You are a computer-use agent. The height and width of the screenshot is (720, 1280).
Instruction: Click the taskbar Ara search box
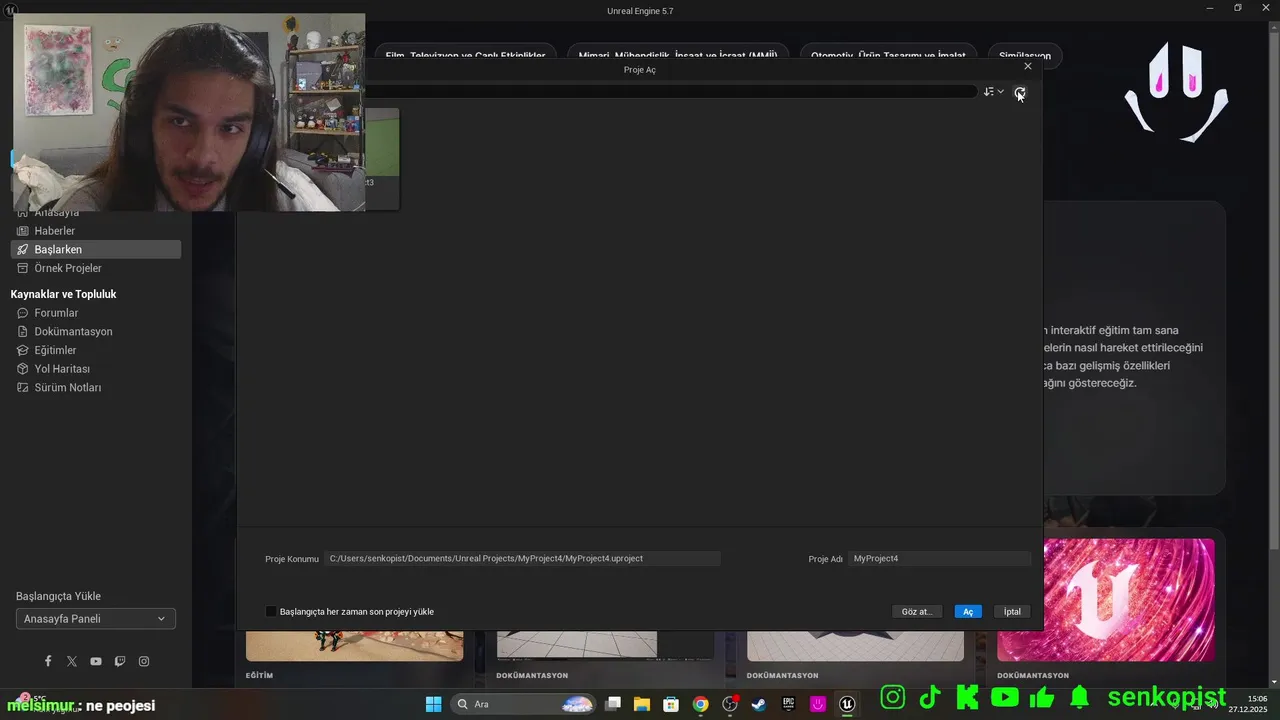point(523,704)
